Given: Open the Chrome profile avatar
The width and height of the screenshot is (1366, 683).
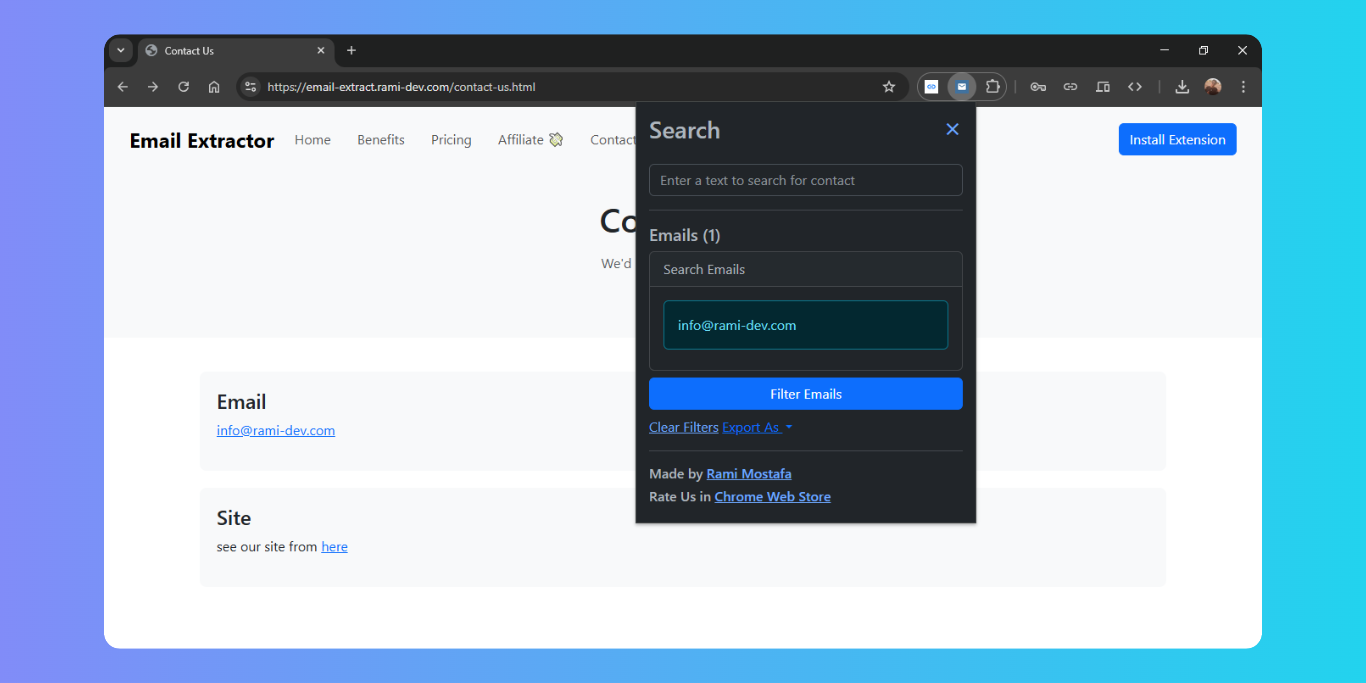Looking at the screenshot, I should (x=1213, y=87).
